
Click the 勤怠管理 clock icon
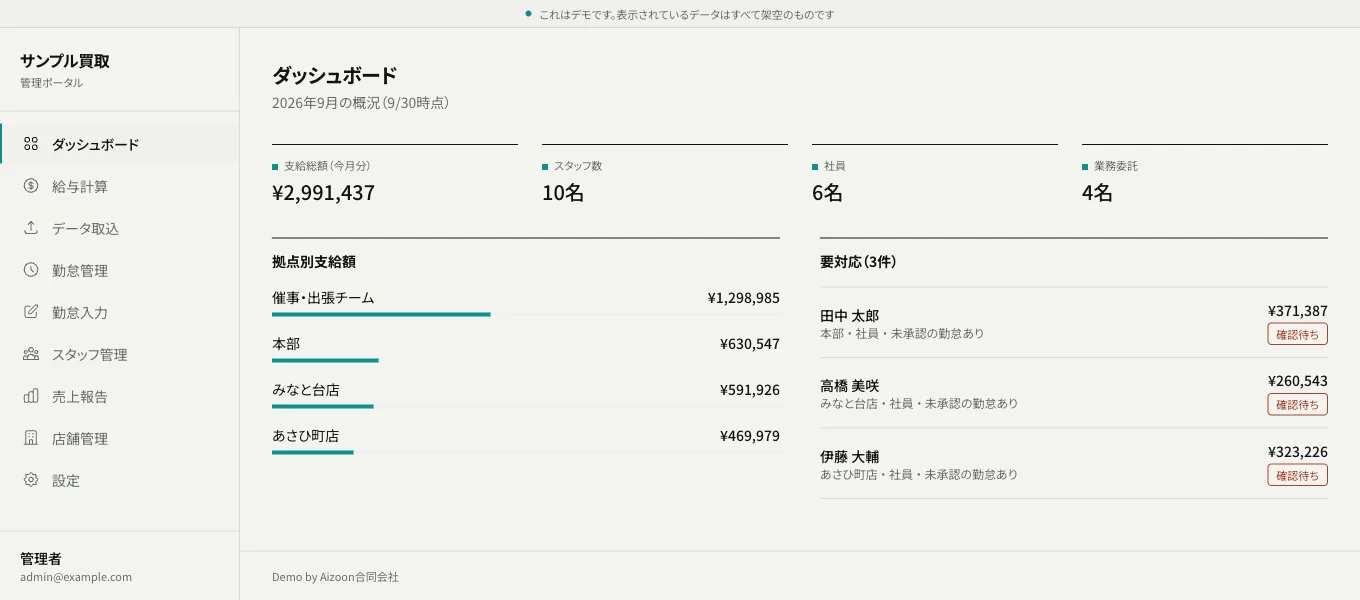31,270
